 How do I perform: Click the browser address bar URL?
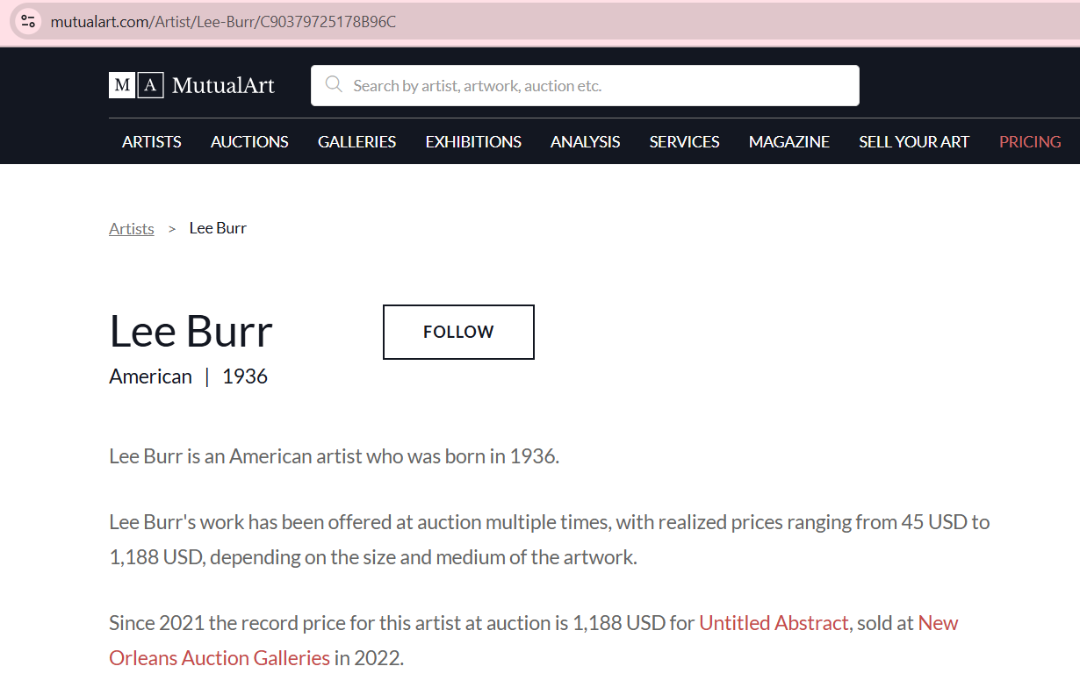click(x=223, y=21)
